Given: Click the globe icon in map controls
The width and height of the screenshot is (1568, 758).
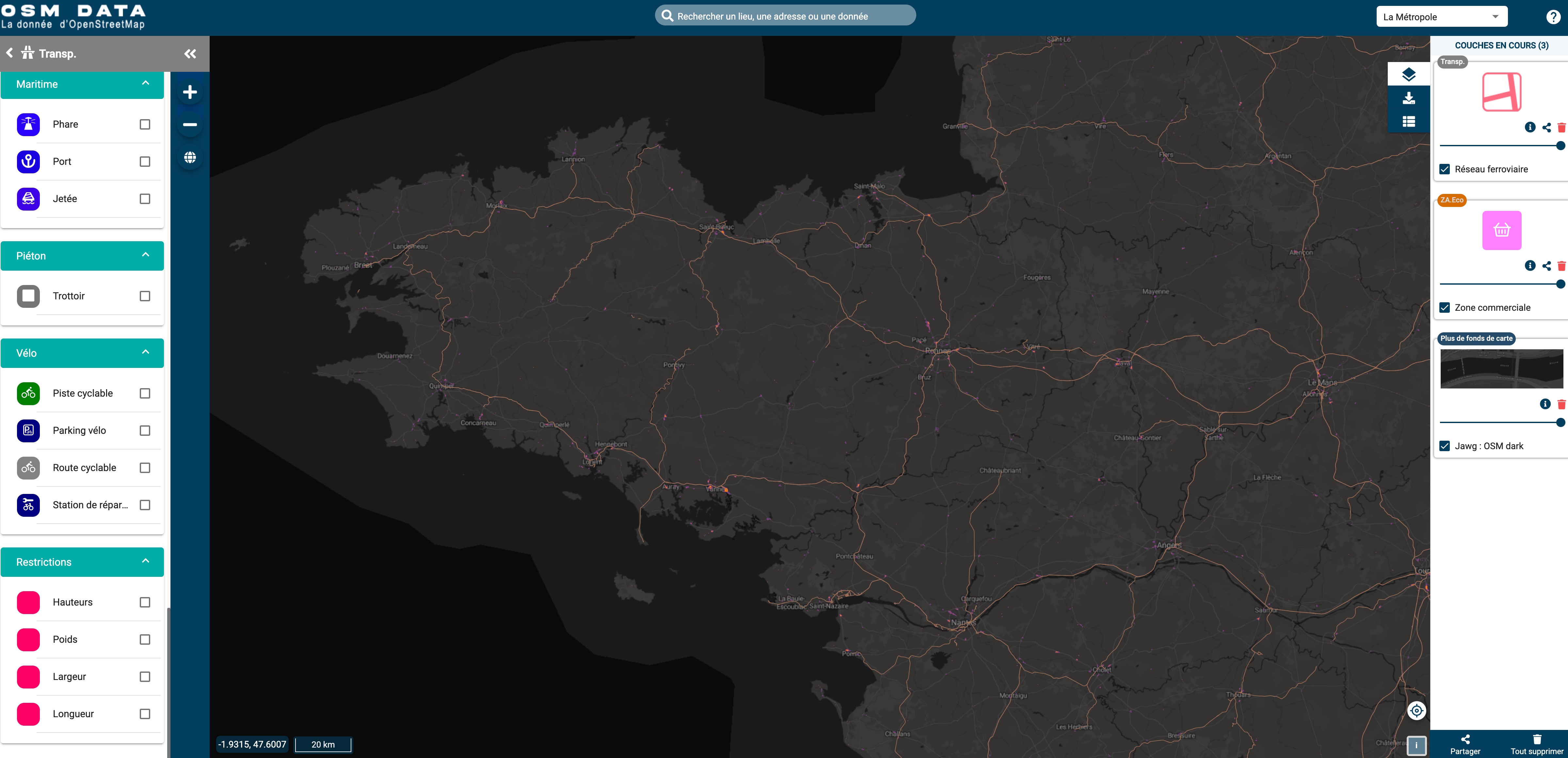Looking at the screenshot, I should tap(190, 158).
